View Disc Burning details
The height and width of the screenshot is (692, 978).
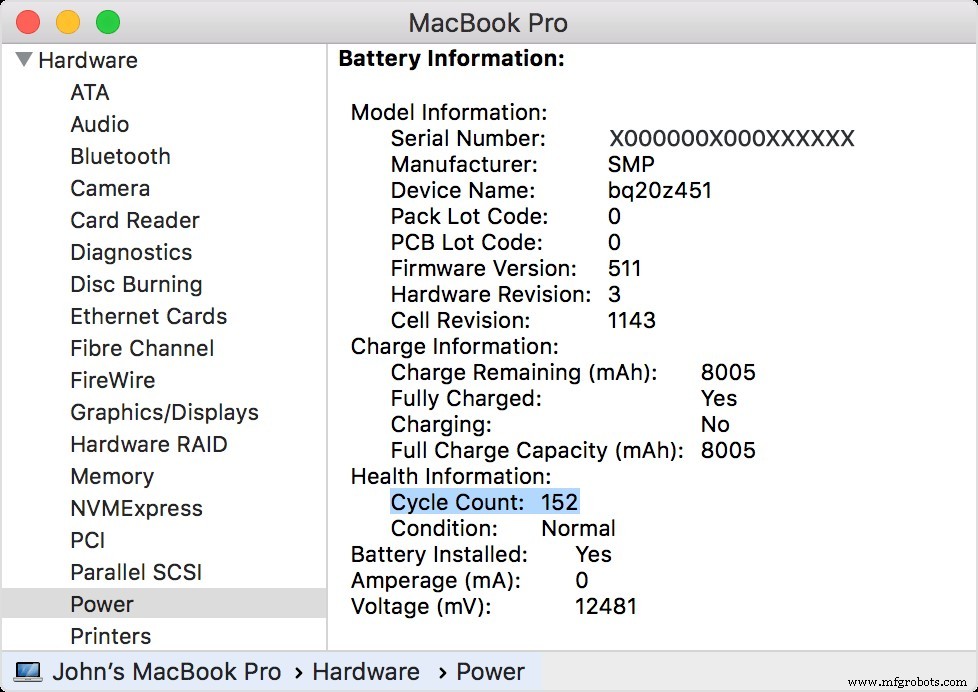coord(136,284)
